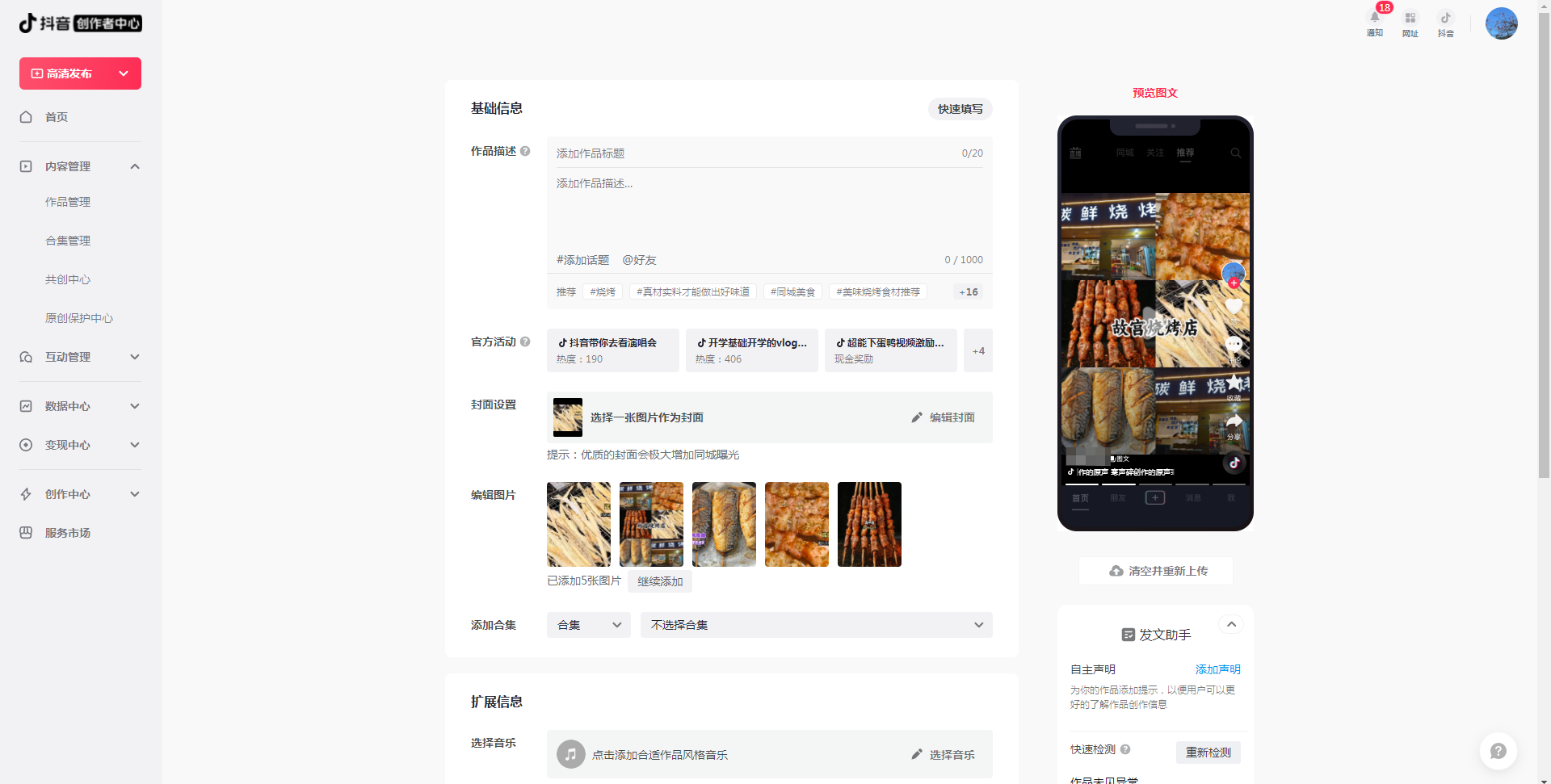1551x784 pixels.
Task: Click the heart like icon in phone preview
Action: pos(1234,306)
